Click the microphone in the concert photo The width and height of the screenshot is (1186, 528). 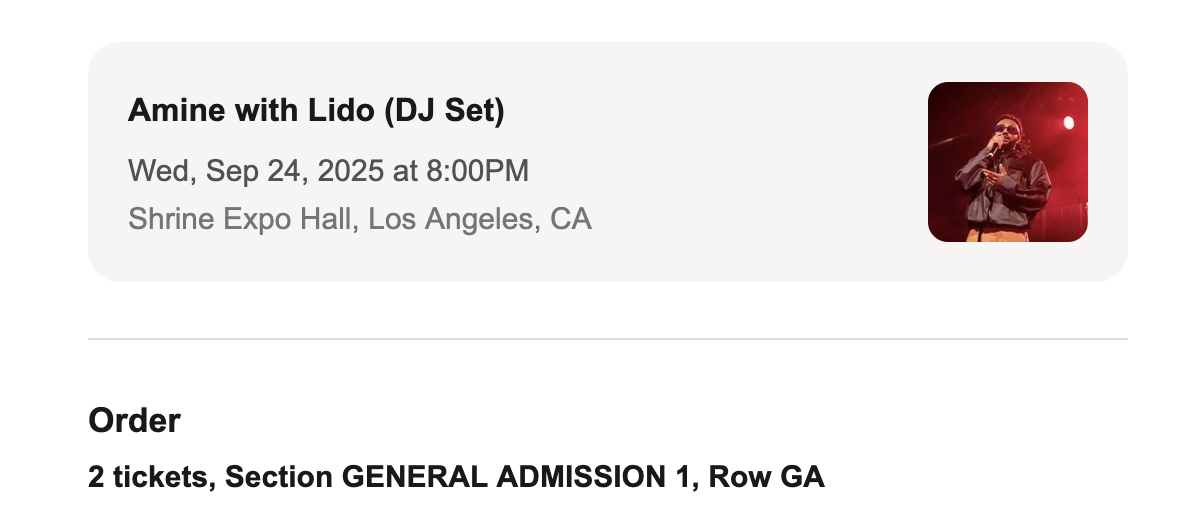tap(993, 148)
